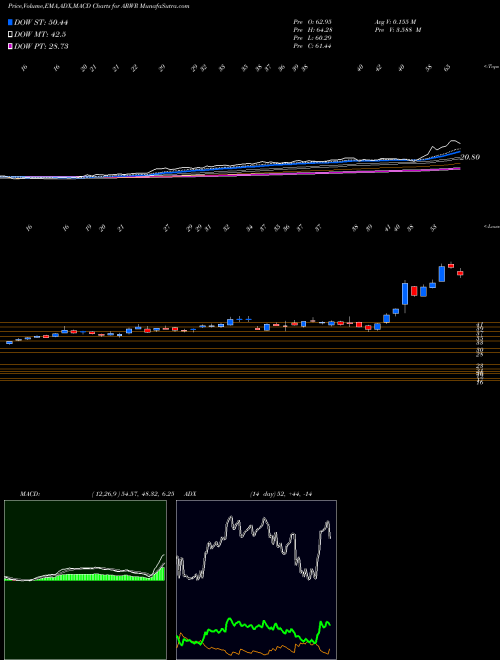Viewport: 500px width, 660px height.
Task: Click the last red candlestick on the price chart
Action: [460, 273]
